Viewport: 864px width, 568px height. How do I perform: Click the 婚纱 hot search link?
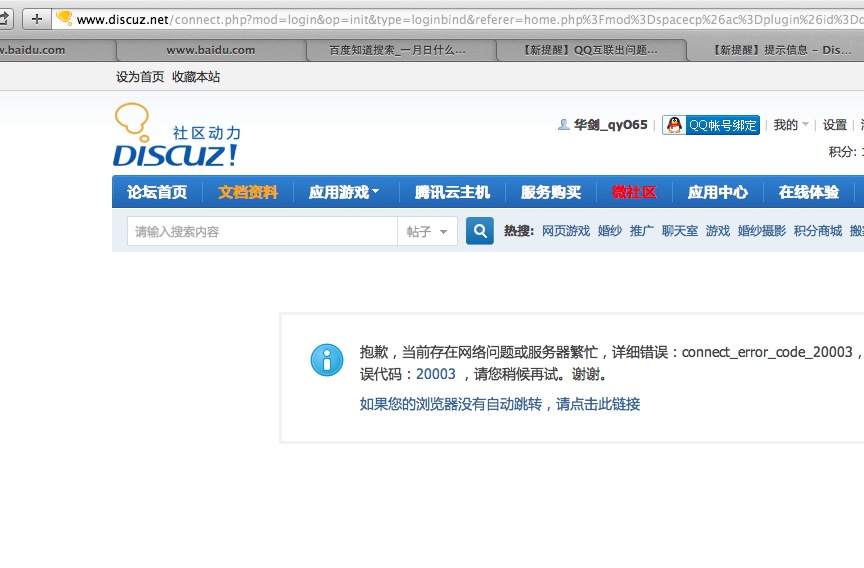610,231
